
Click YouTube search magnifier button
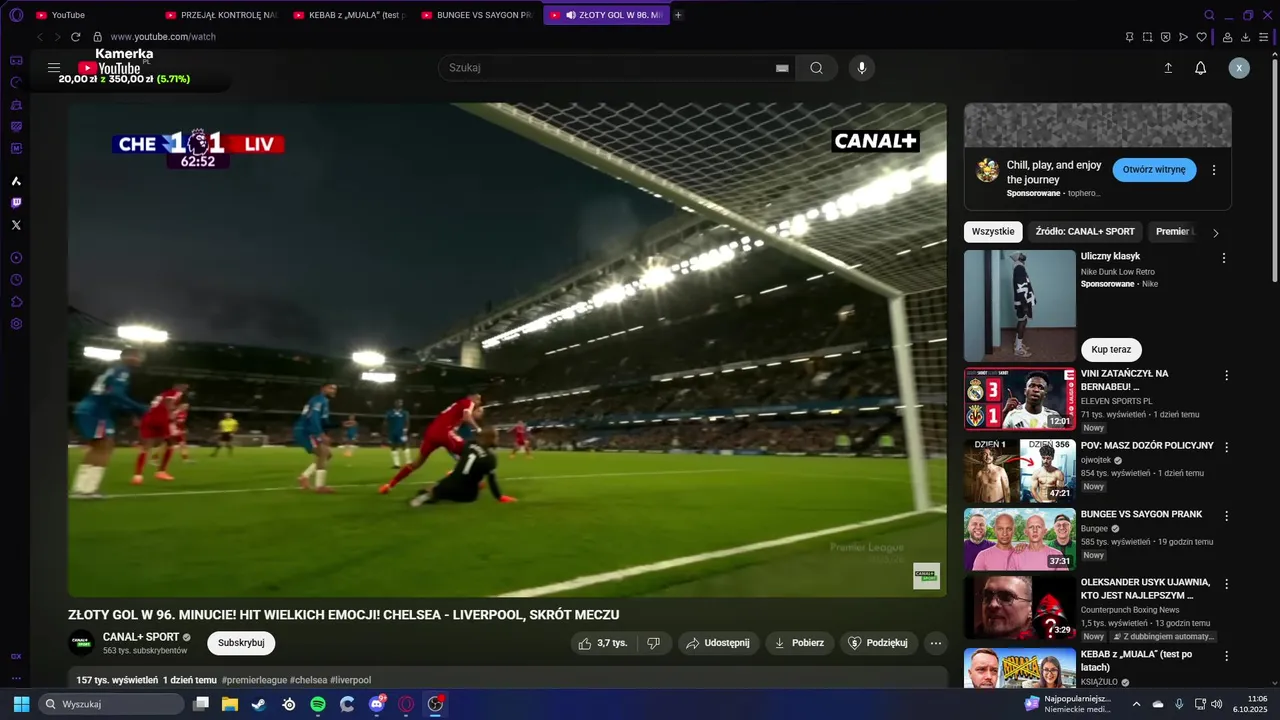(x=817, y=68)
